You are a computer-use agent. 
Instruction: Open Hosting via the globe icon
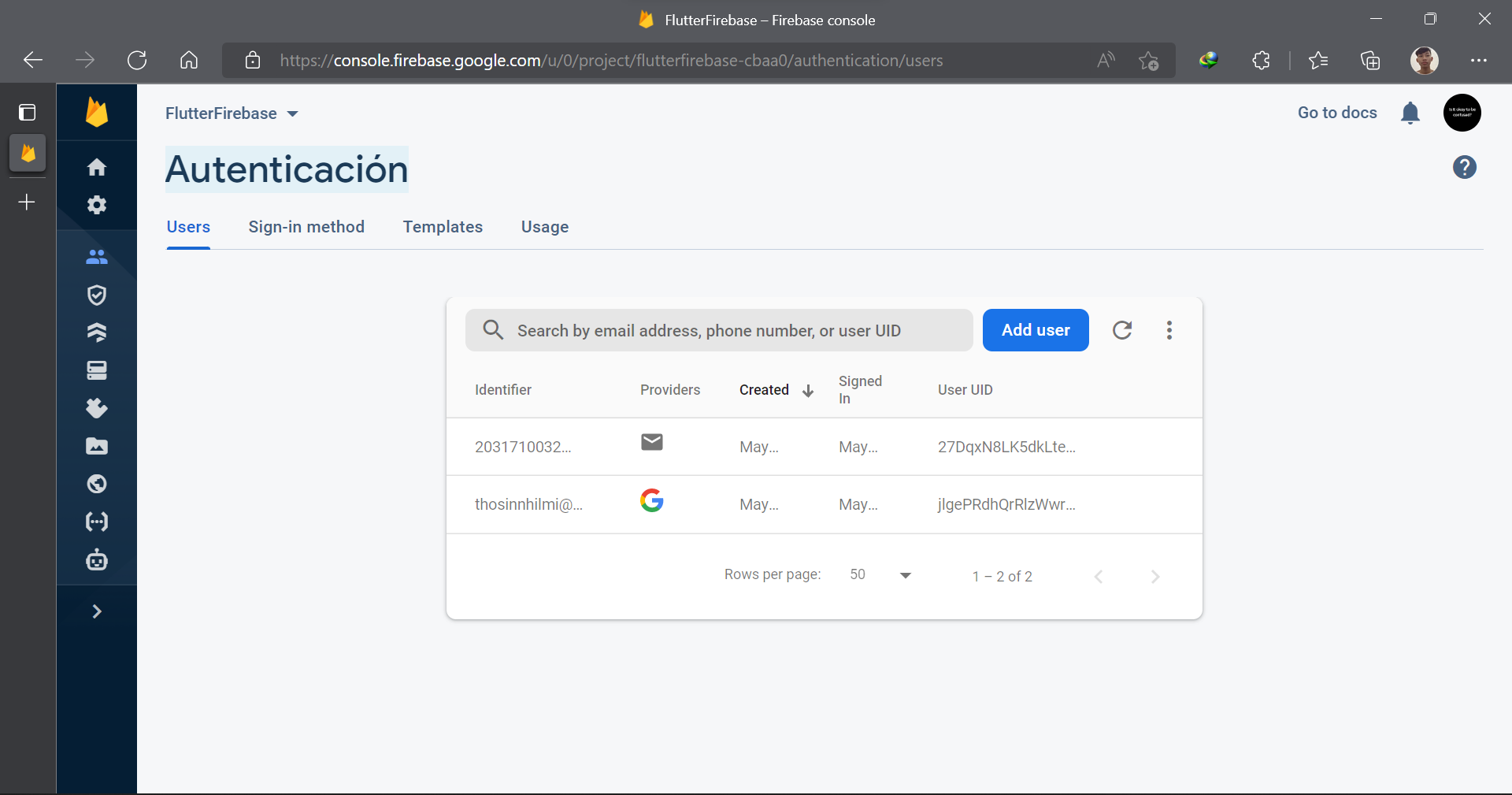click(x=96, y=484)
